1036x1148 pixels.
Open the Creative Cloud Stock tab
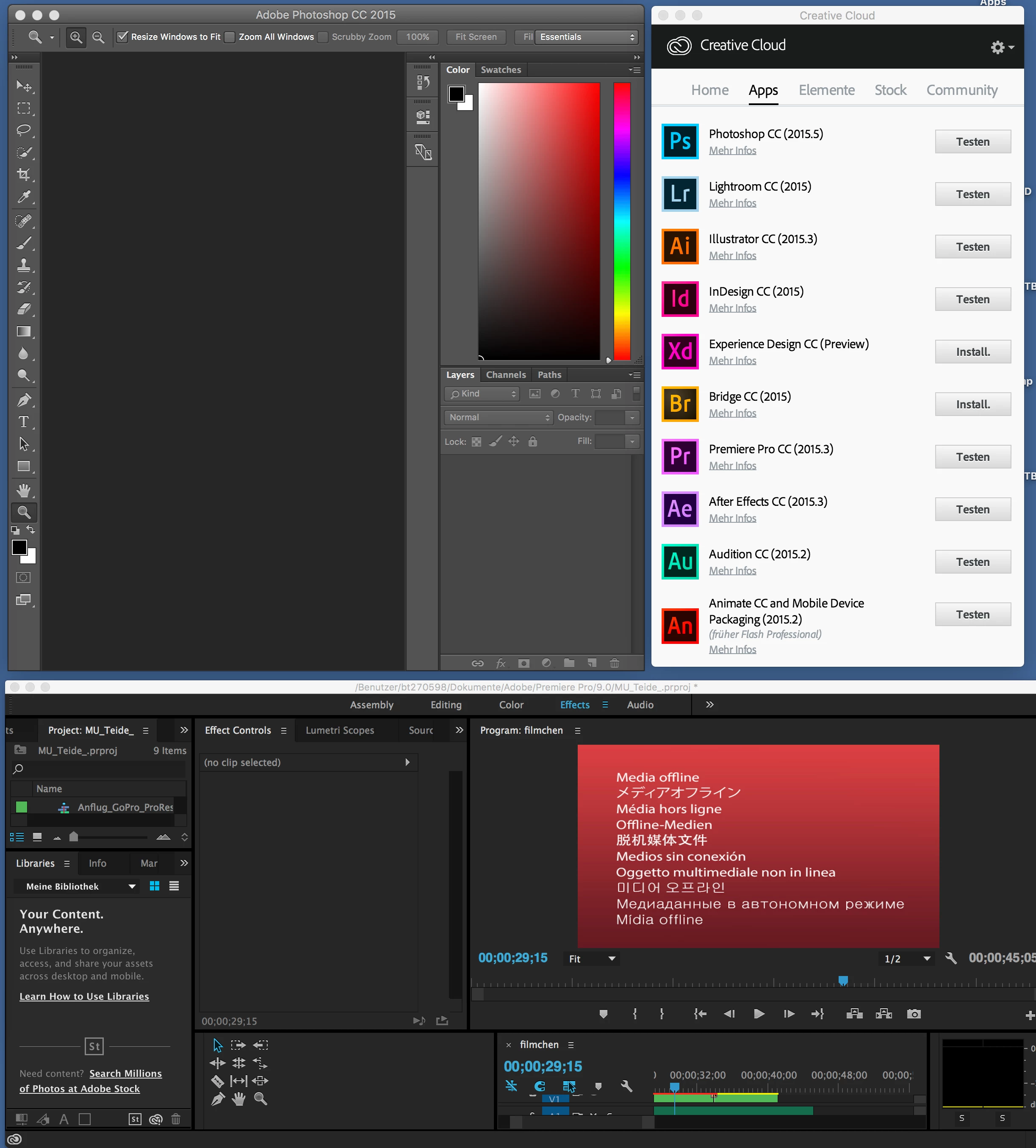pyautogui.click(x=890, y=90)
